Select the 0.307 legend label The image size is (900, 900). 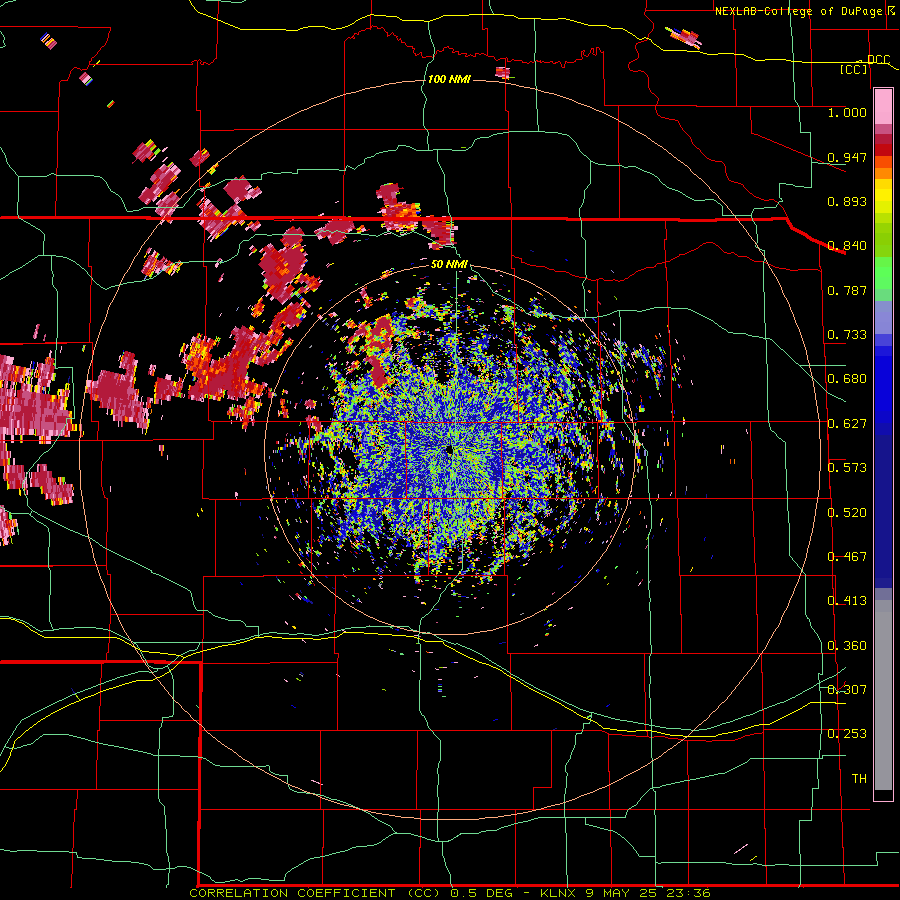[x=847, y=690]
